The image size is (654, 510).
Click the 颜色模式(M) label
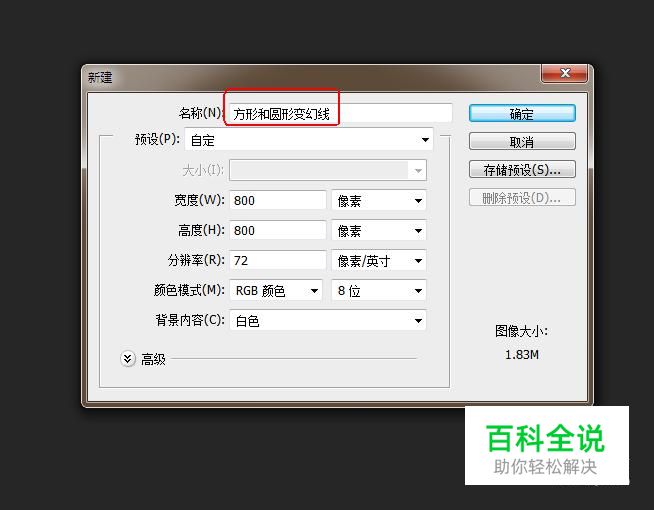[189, 290]
